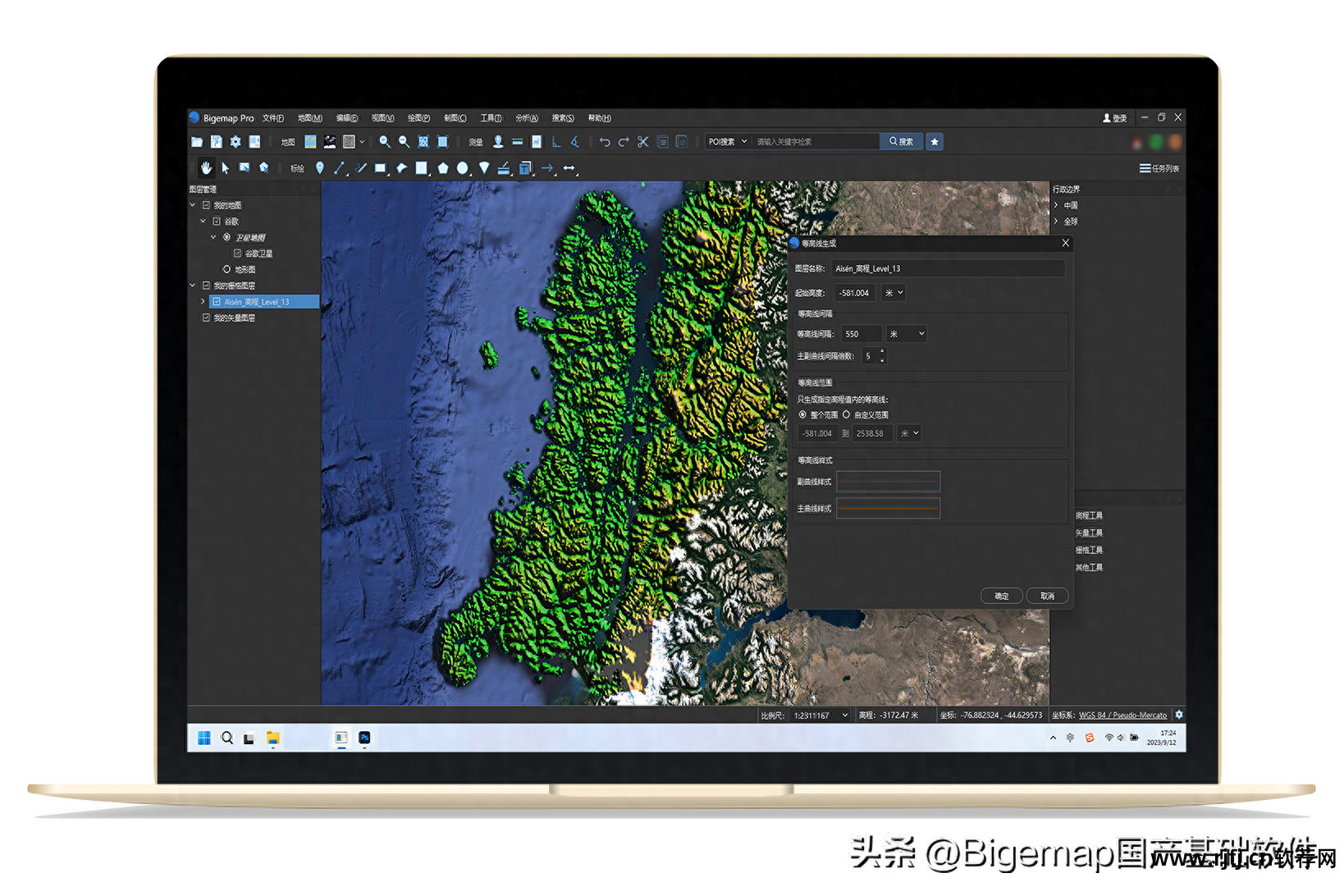Open the 帮助(H) menu
This screenshot has width=1344, height=896.
pyautogui.click(x=599, y=118)
